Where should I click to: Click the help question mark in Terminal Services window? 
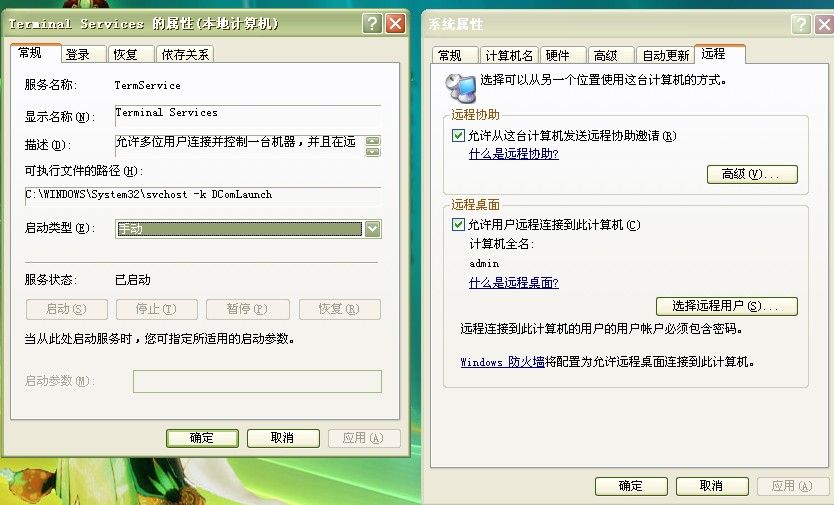click(372, 23)
